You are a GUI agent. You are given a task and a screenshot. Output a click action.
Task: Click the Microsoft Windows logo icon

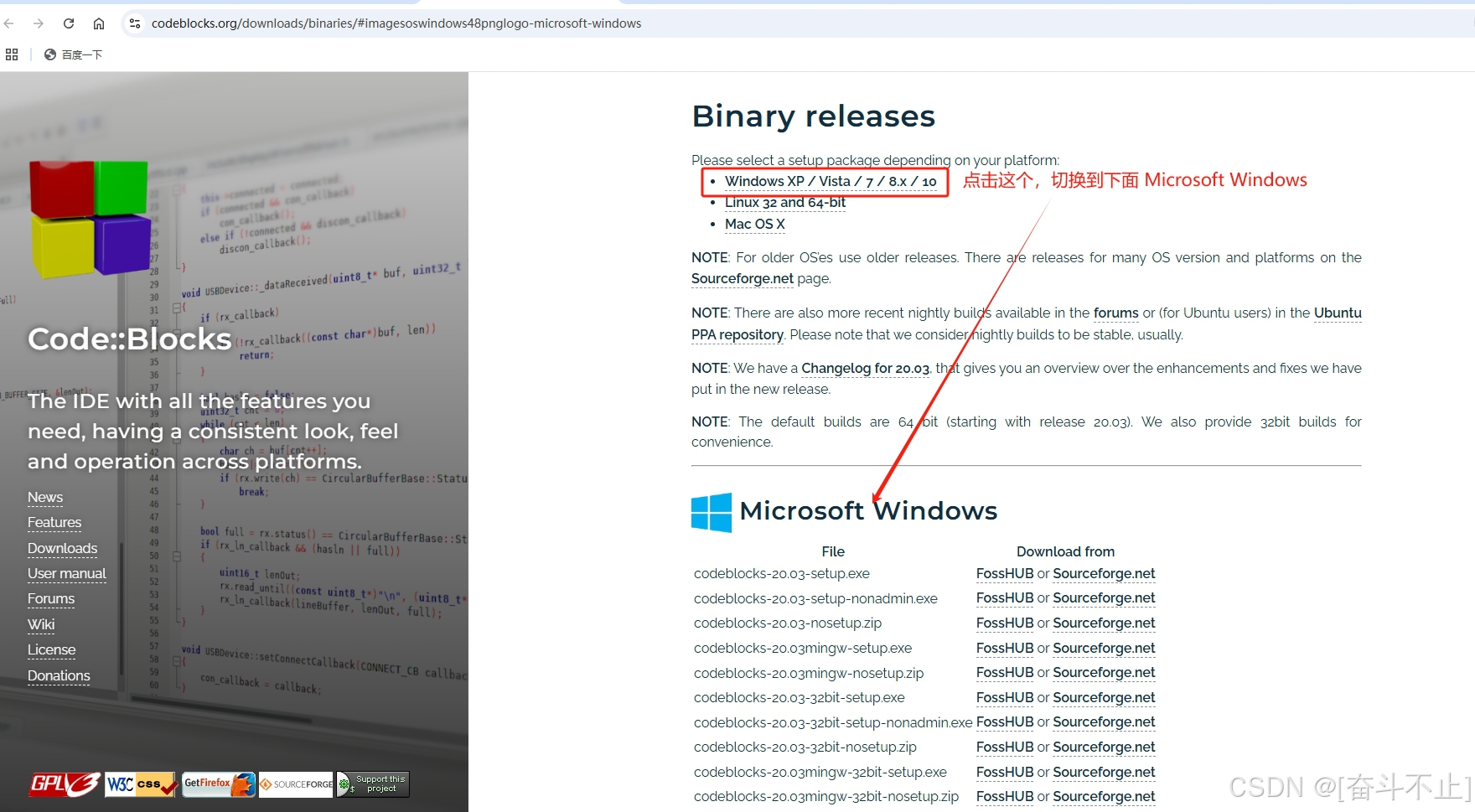click(x=712, y=512)
